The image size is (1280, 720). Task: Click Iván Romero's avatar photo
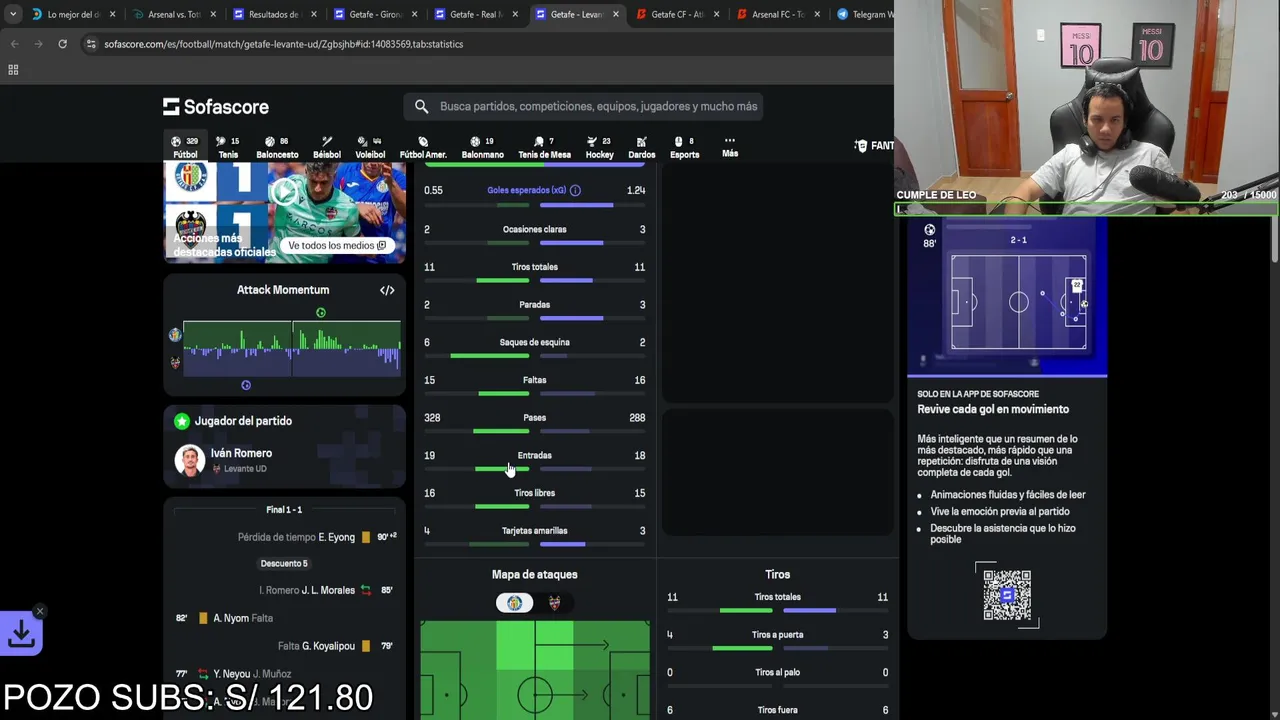189,460
